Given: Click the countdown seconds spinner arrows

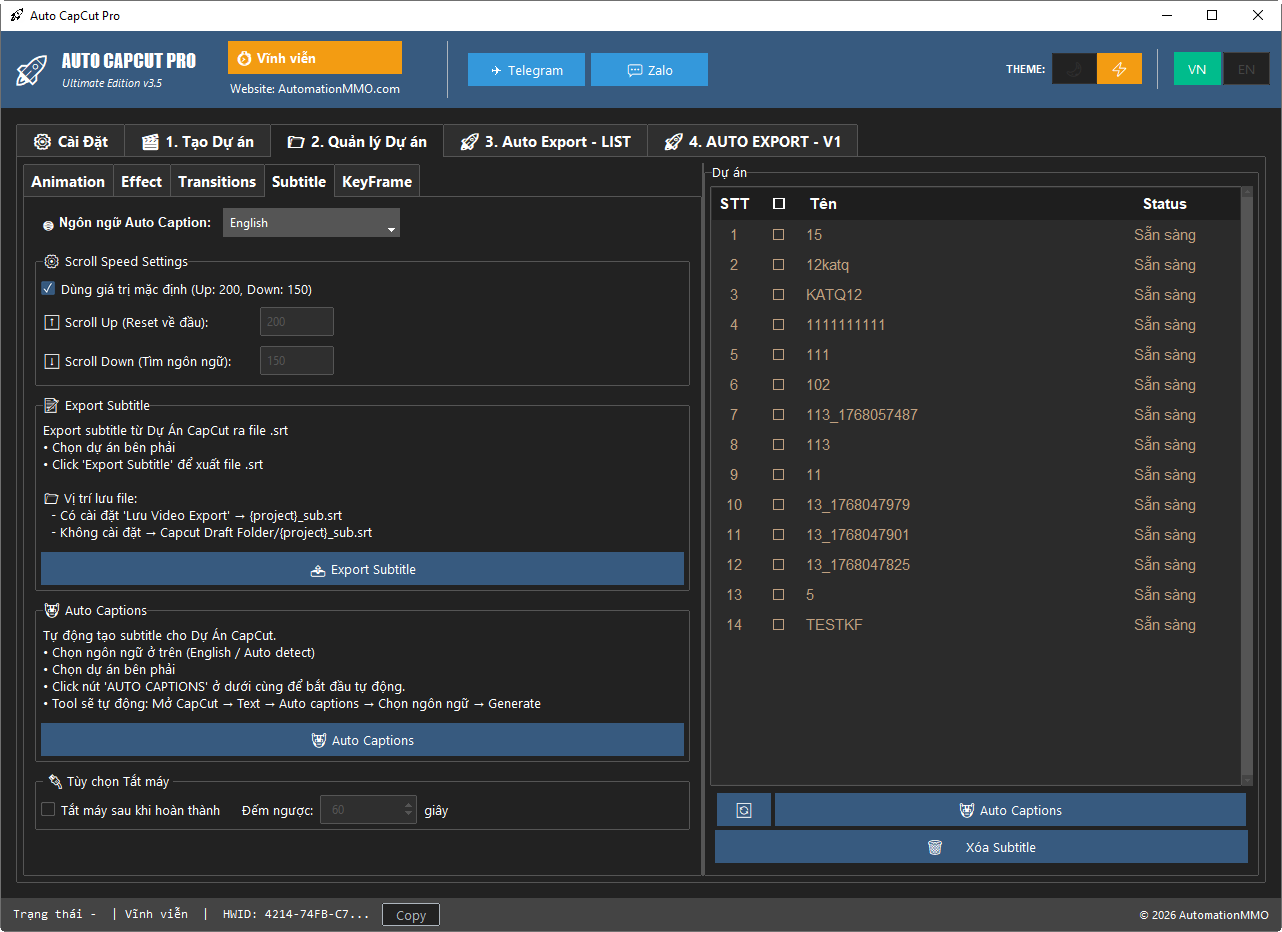Looking at the screenshot, I should (x=408, y=810).
